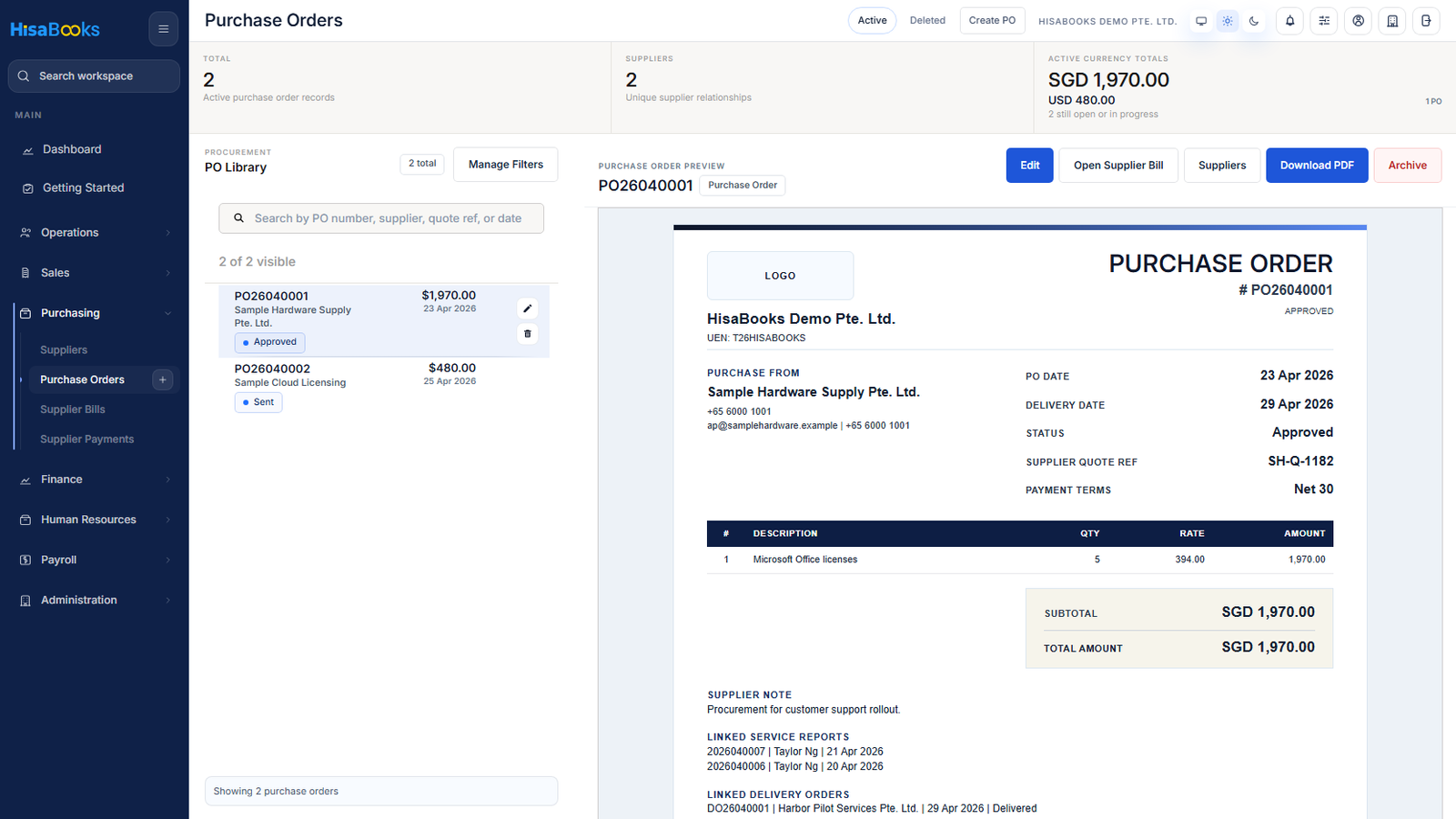The image size is (1456, 819).
Task: Open the user profile icon
Action: point(1358,21)
